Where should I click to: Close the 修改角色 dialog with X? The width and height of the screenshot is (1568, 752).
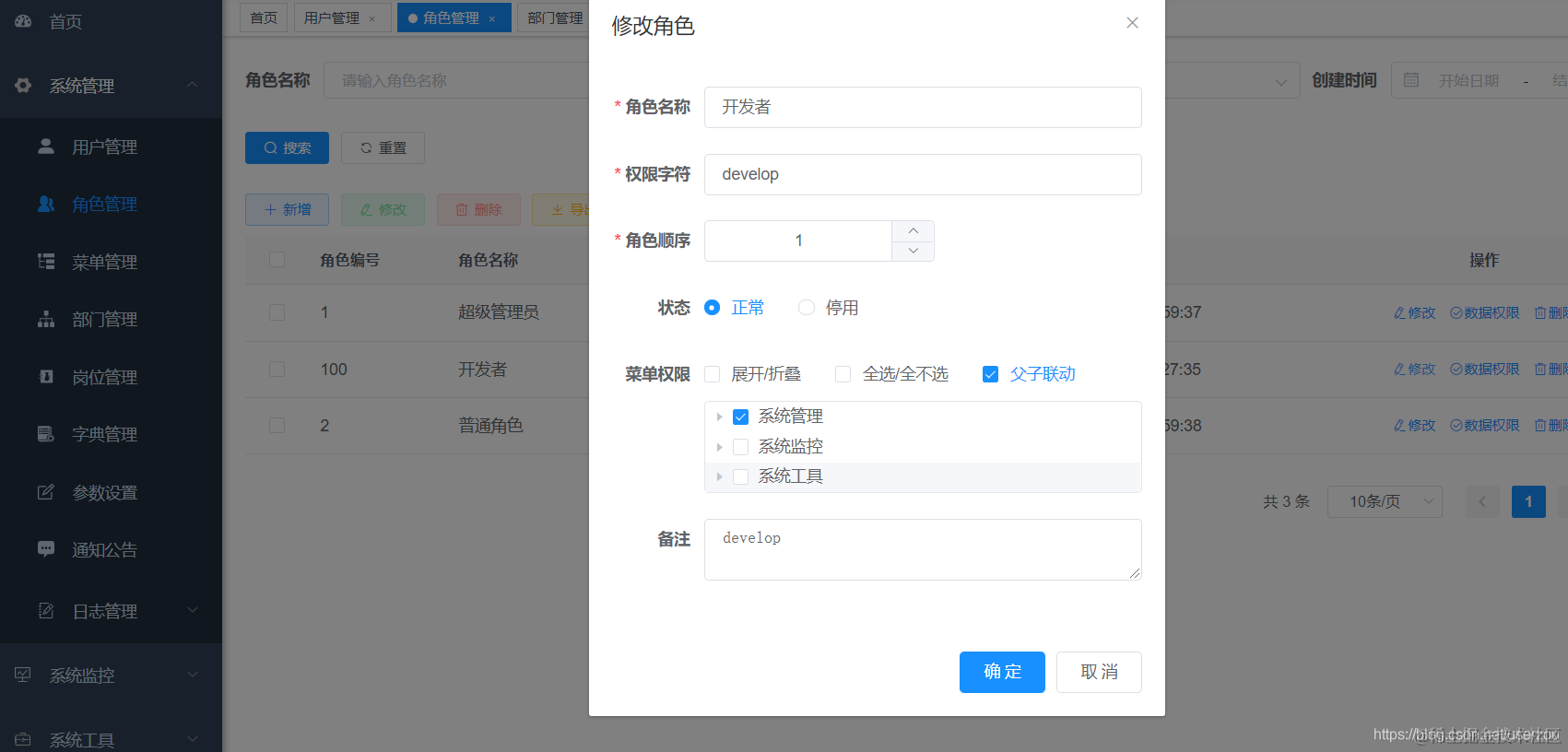[1132, 23]
